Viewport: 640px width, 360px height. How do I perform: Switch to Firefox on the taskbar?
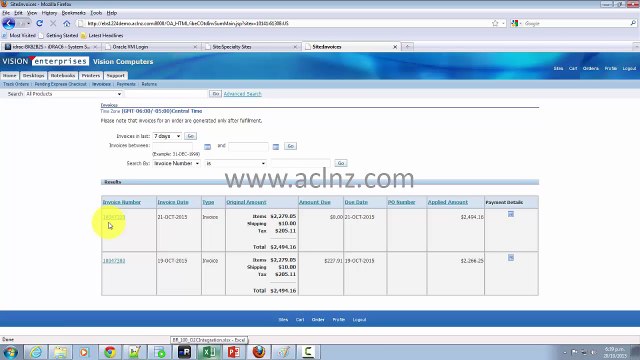tap(259, 352)
